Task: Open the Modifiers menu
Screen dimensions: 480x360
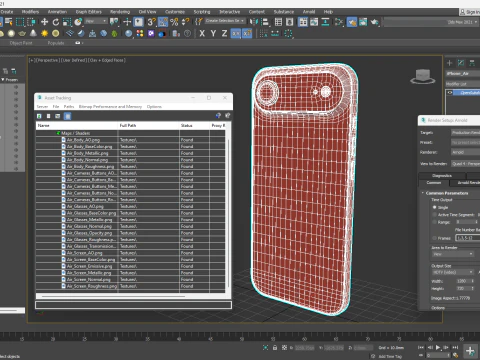Action: (30, 12)
